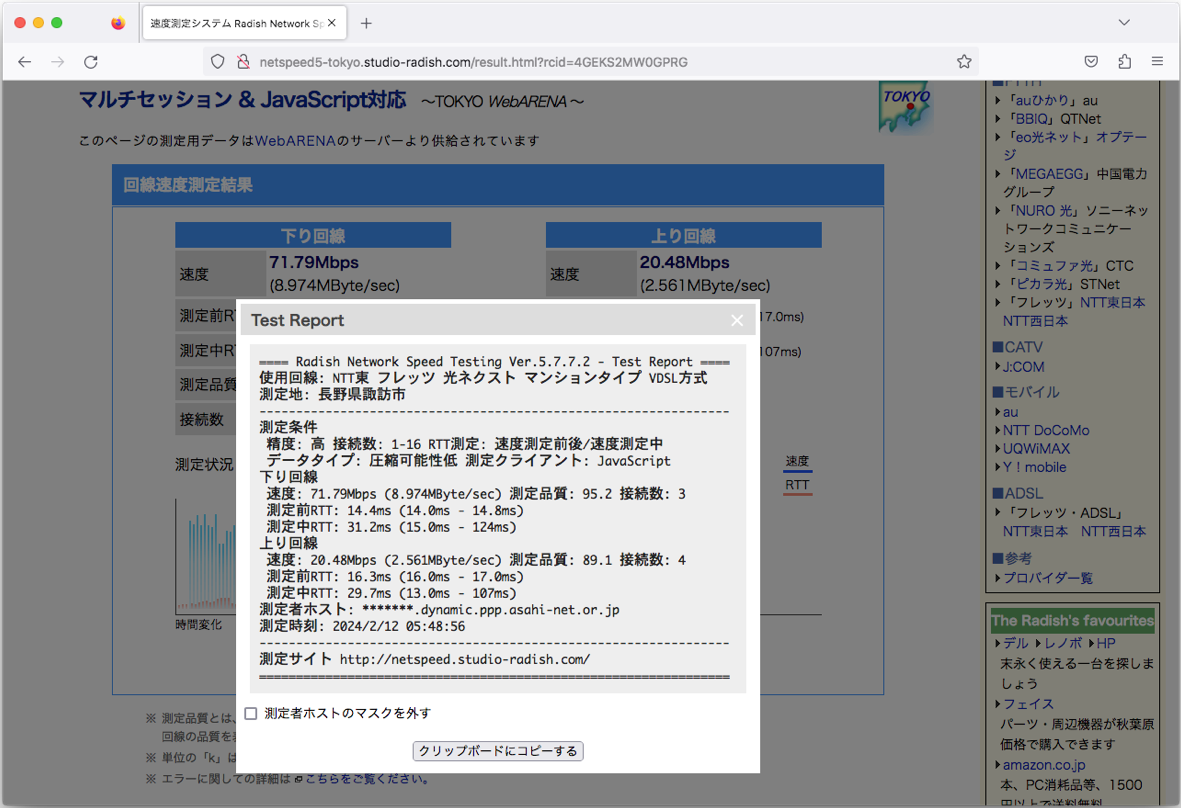This screenshot has width=1181, height=808.
Task: Bookmark this page with the star icon
Action: click(964, 62)
